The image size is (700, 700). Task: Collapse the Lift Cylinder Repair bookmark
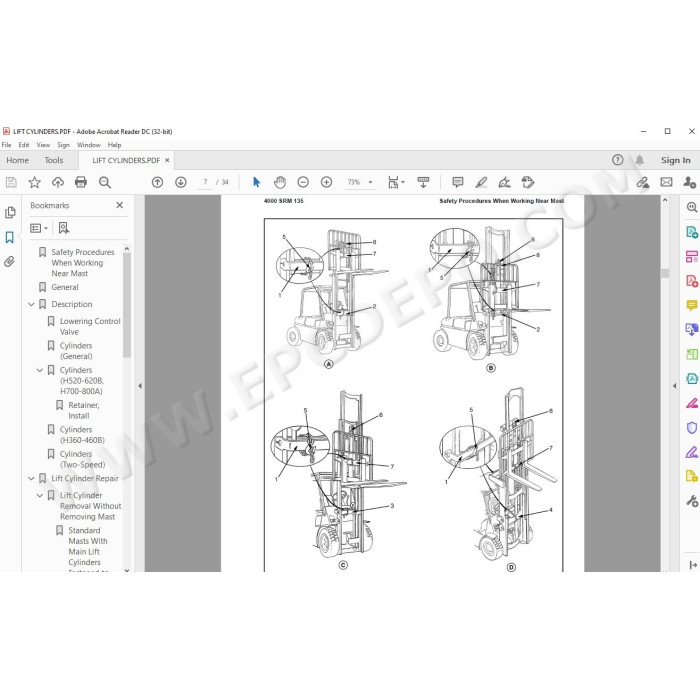click(31, 479)
